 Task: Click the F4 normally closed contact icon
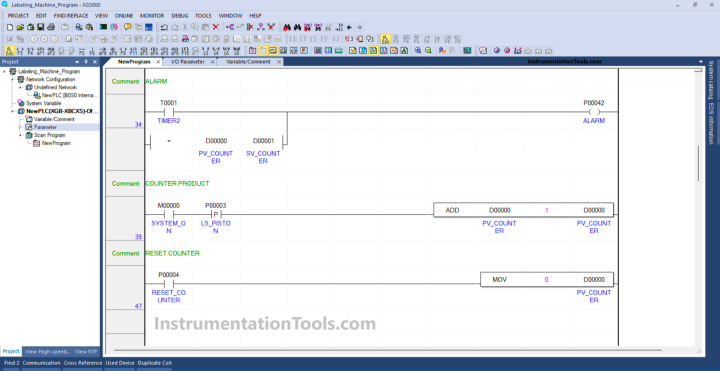pyautogui.click(x=30, y=51)
